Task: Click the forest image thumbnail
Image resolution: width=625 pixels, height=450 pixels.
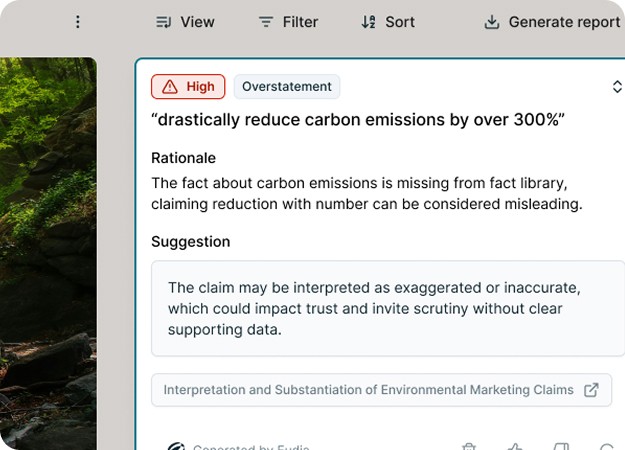Action: (x=48, y=250)
